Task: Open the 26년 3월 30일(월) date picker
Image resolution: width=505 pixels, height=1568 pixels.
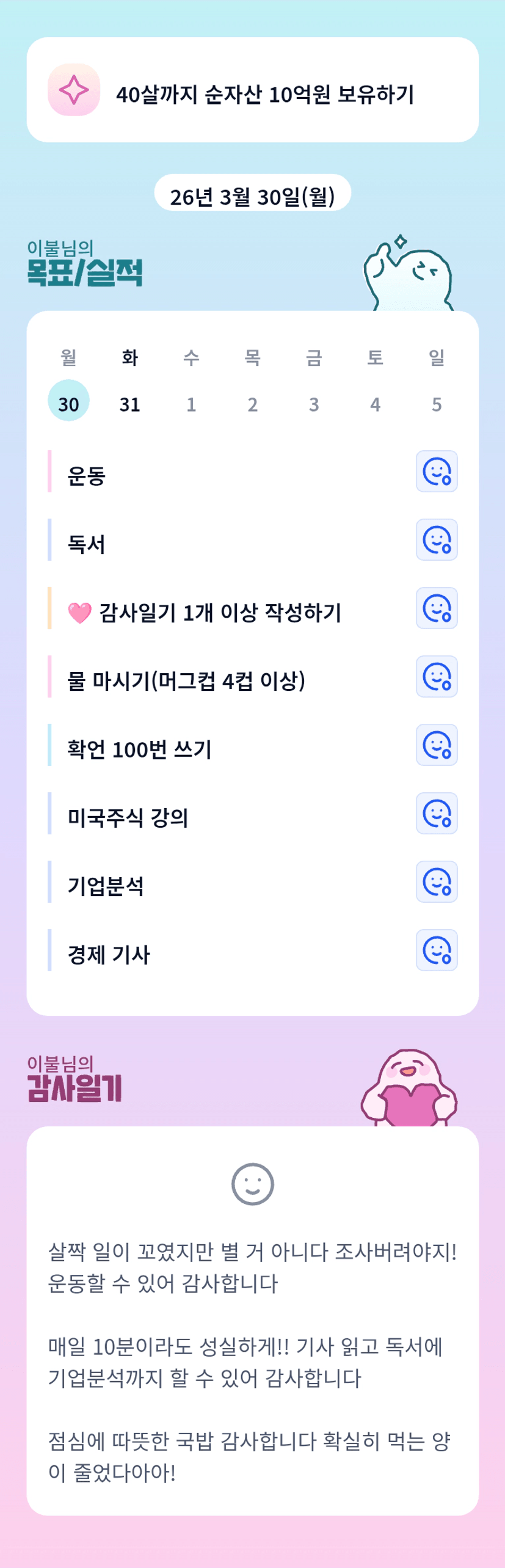Action: click(x=252, y=196)
